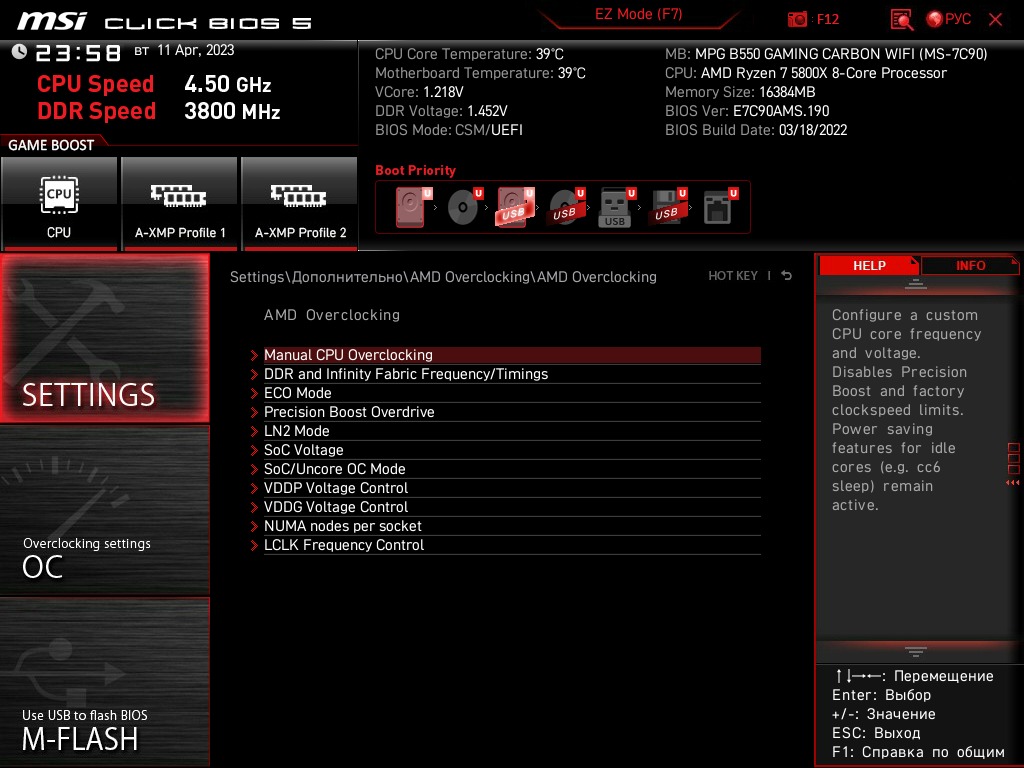Select the USB optical drive boot icon

(567, 206)
